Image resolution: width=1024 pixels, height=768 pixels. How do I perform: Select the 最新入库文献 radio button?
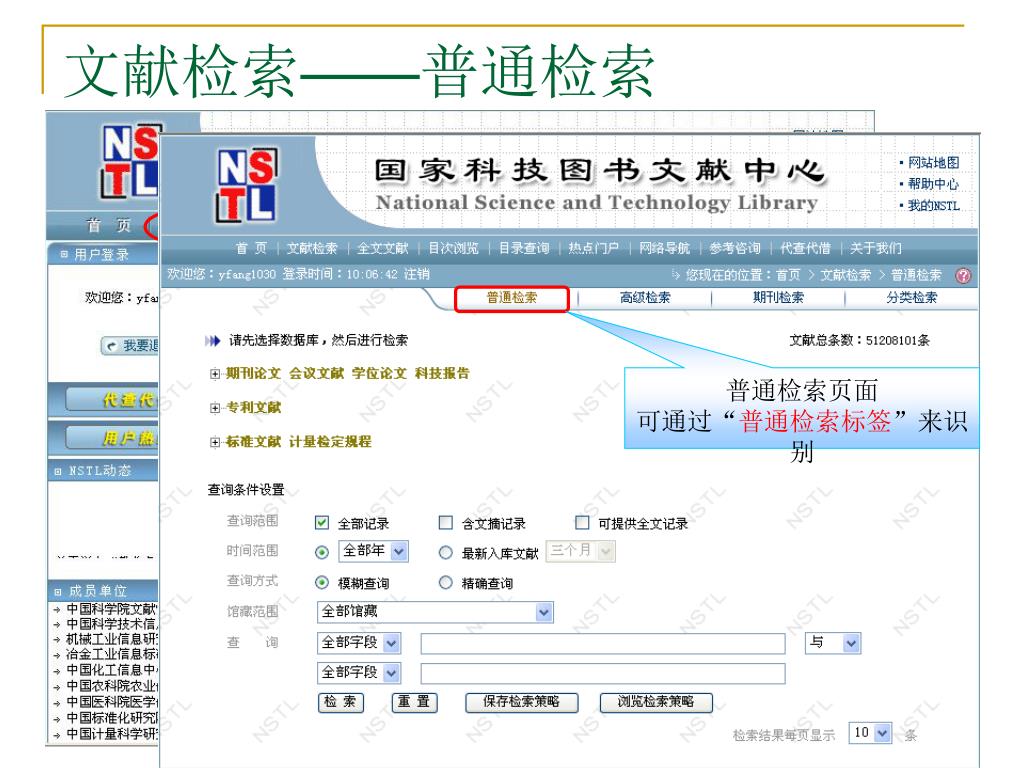click(x=445, y=552)
